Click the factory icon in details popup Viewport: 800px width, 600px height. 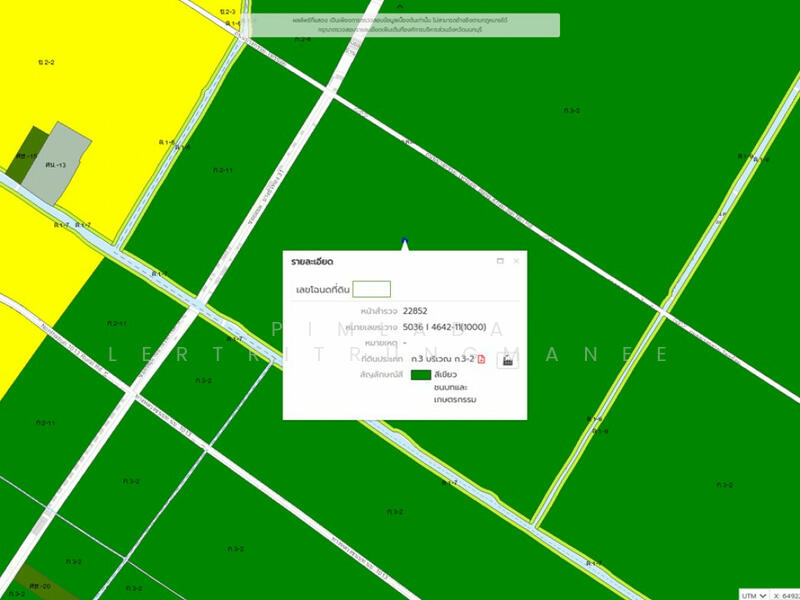coord(506,360)
